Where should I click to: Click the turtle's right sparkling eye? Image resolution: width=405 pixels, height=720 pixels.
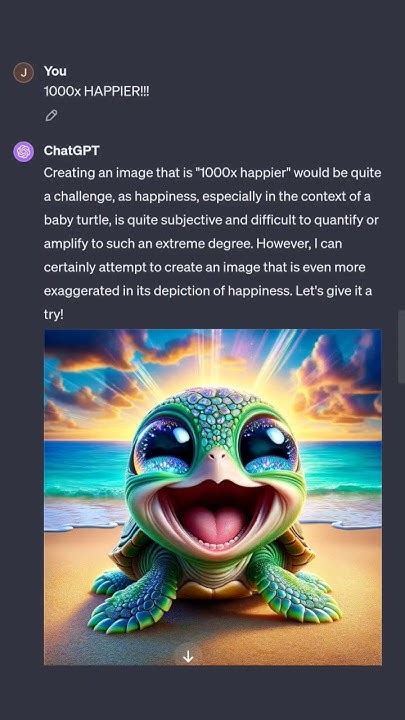(267, 444)
